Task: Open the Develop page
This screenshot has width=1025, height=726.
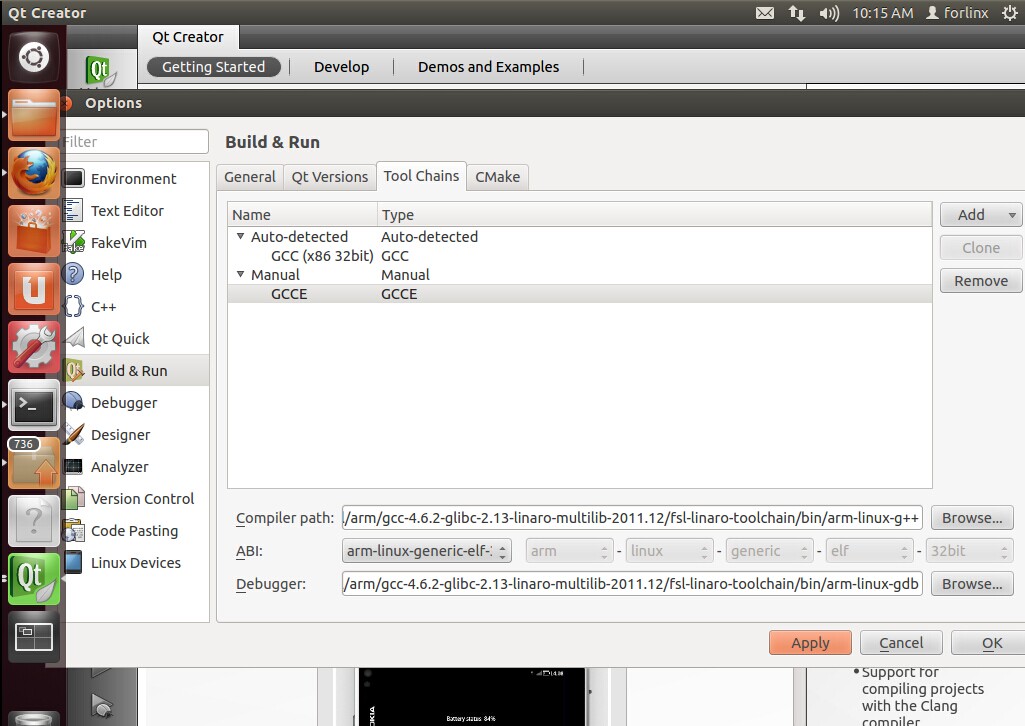Action: click(x=341, y=67)
